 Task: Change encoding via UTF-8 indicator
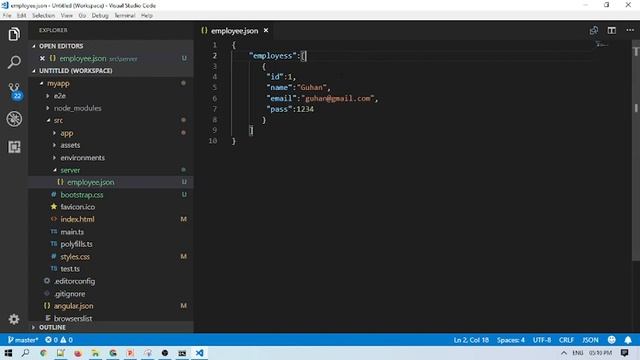point(542,340)
